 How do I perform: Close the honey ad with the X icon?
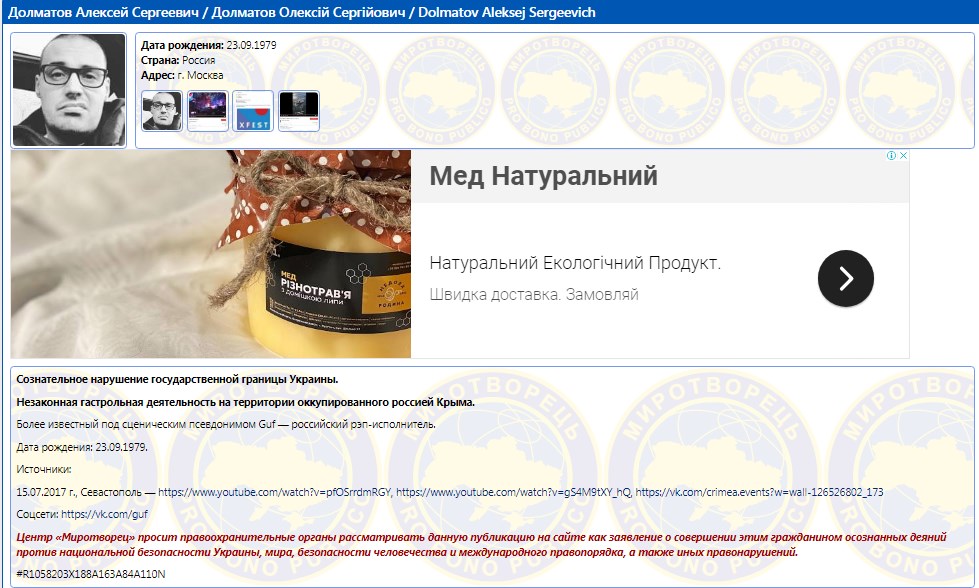pyautogui.click(x=903, y=156)
